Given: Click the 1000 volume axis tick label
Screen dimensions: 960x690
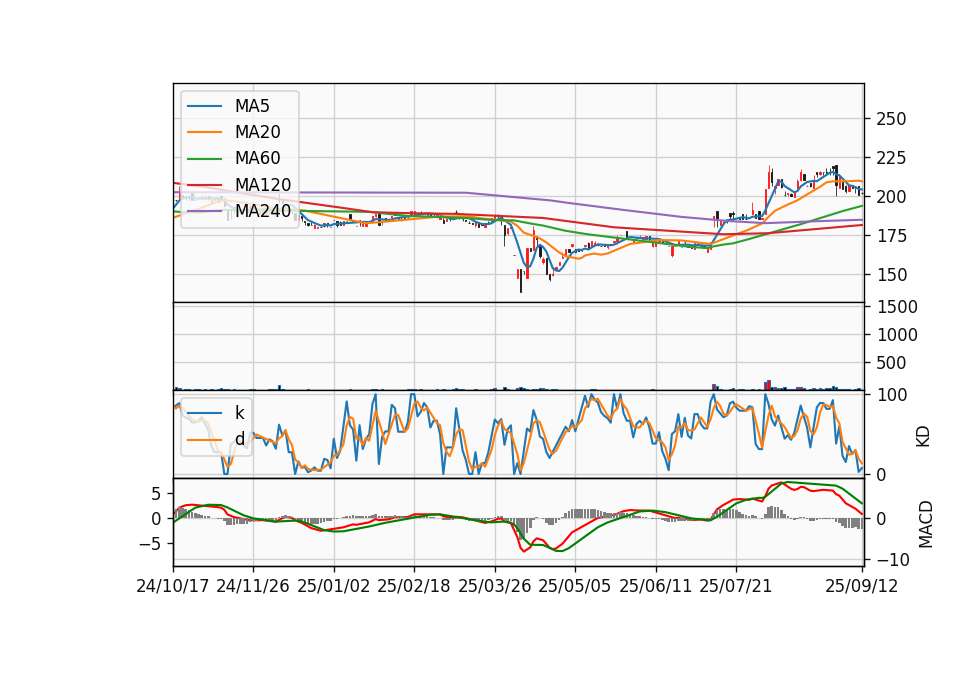Looking at the screenshot, I should click(x=897, y=336).
